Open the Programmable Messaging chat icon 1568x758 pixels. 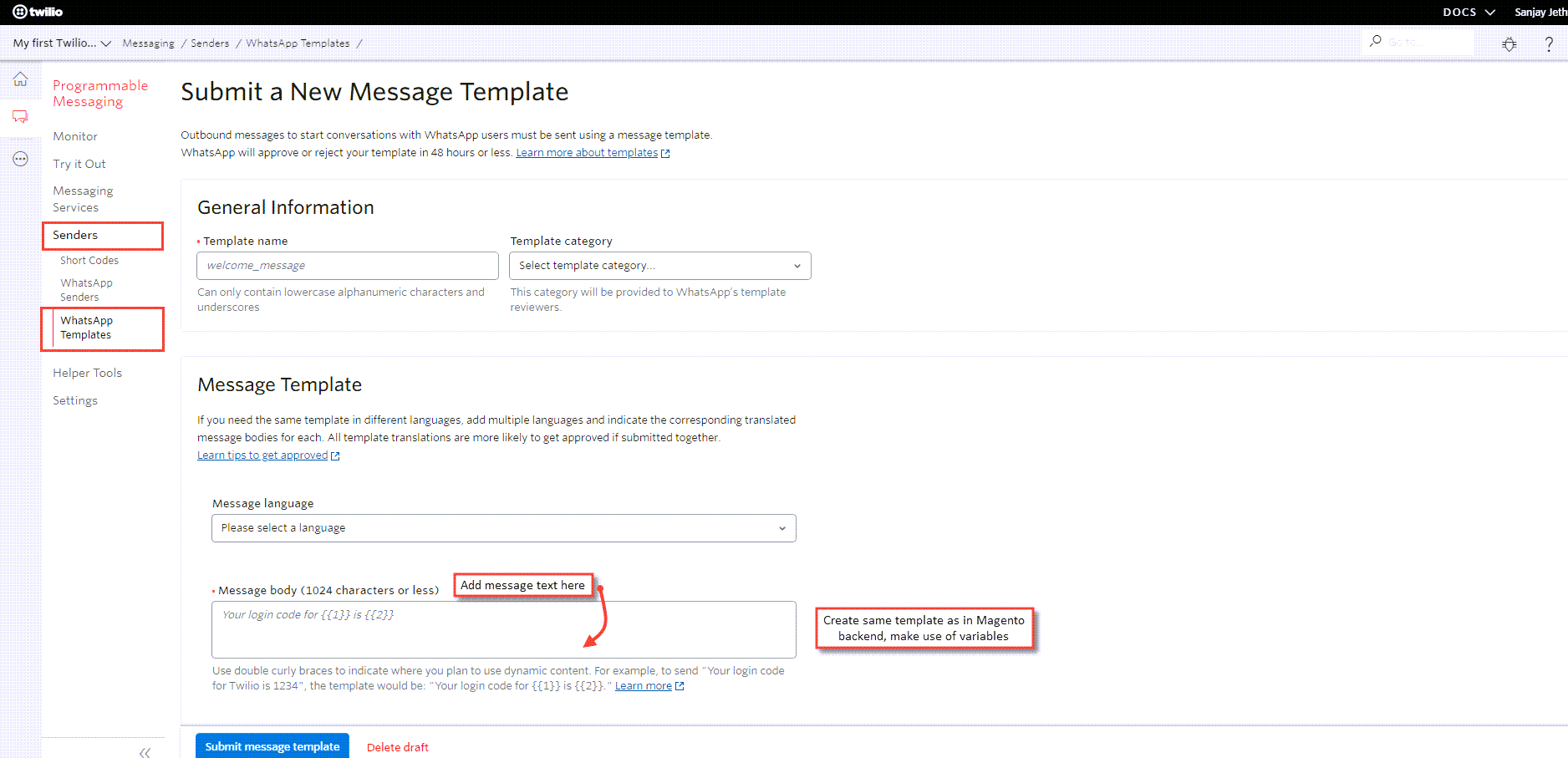point(20,117)
